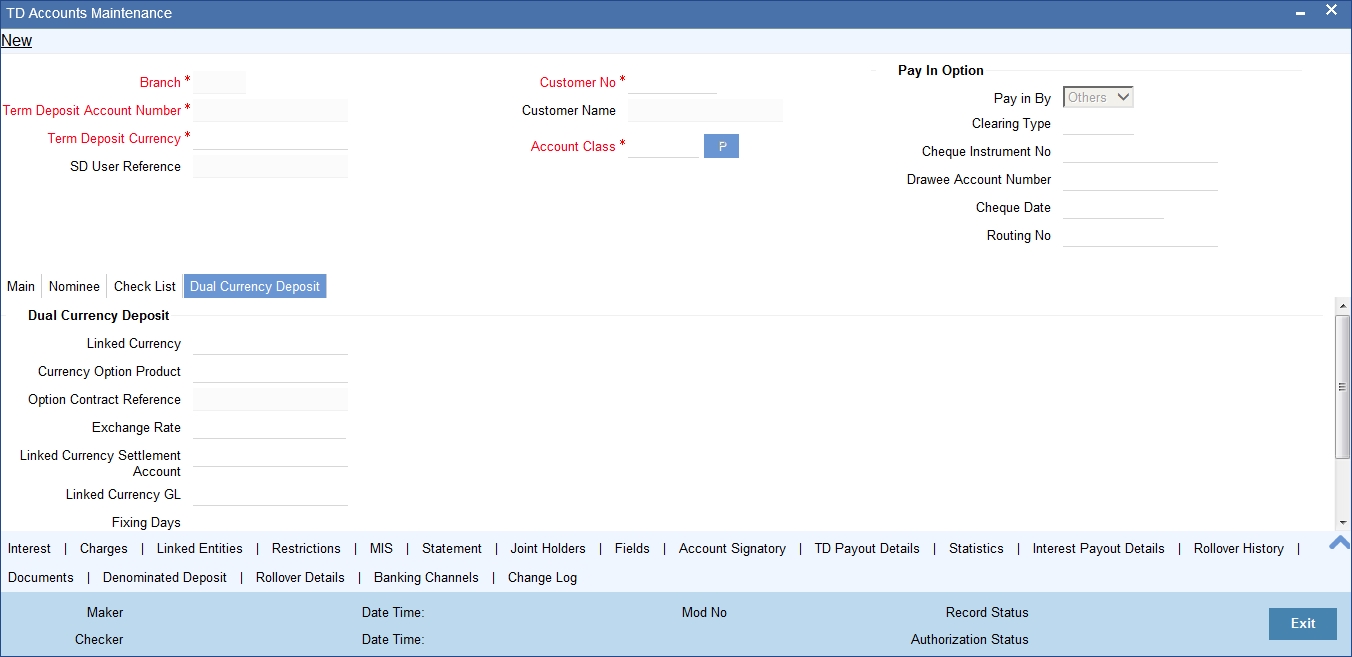Click the Term Deposit Currency field
The height and width of the screenshot is (657, 1352).
pyautogui.click(x=270, y=138)
